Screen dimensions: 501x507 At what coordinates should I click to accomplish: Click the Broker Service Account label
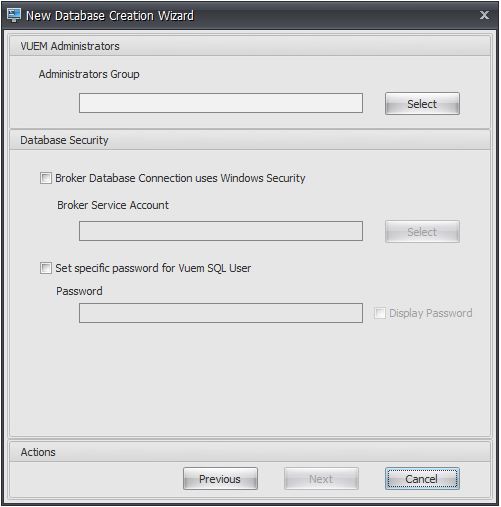(x=113, y=205)
